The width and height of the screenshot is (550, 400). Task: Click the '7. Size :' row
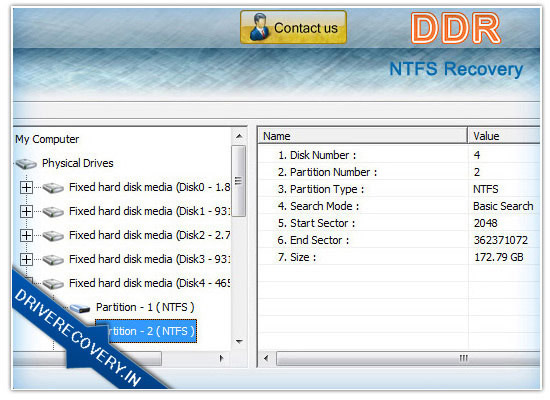coord(399,257)
